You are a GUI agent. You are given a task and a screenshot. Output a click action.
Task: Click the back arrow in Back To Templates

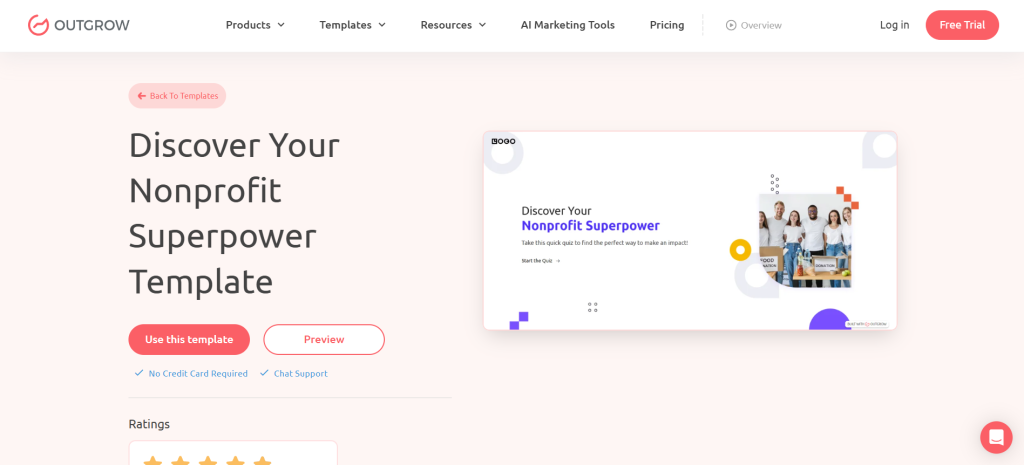[142, 96]
